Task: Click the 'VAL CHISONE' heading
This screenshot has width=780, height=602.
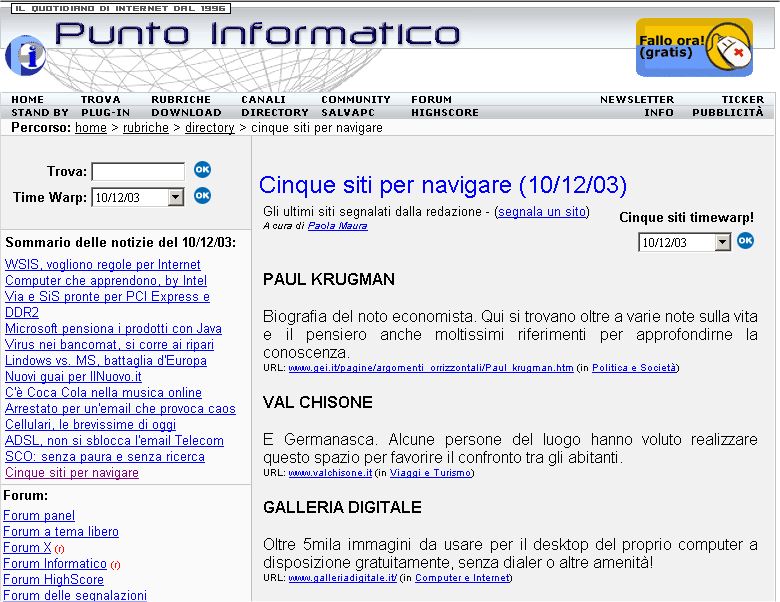Action: (x=318, y=402)
